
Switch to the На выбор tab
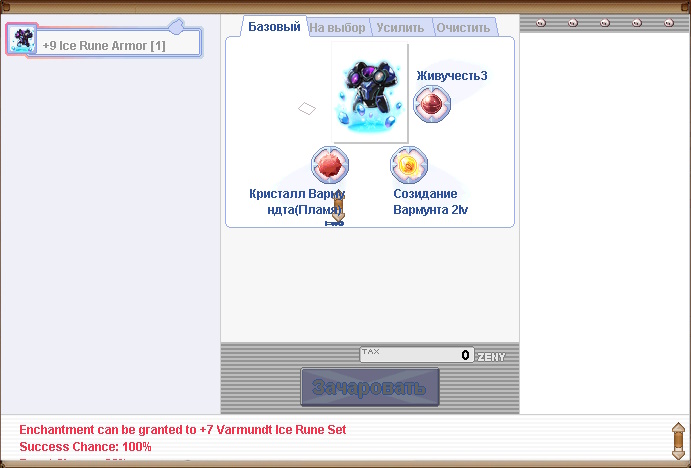[x=337, y=28]
